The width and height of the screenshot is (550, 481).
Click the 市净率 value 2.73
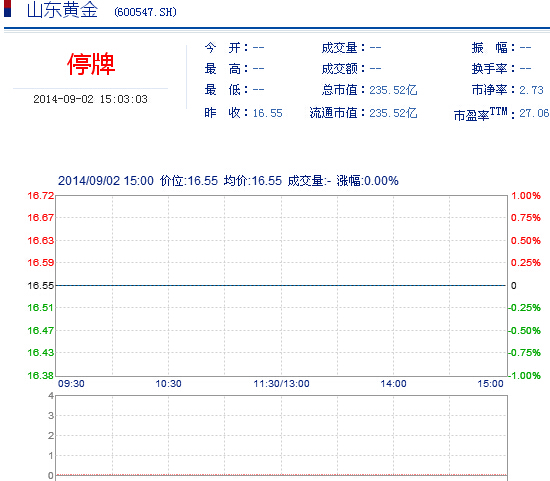click(x=531, y=90)
